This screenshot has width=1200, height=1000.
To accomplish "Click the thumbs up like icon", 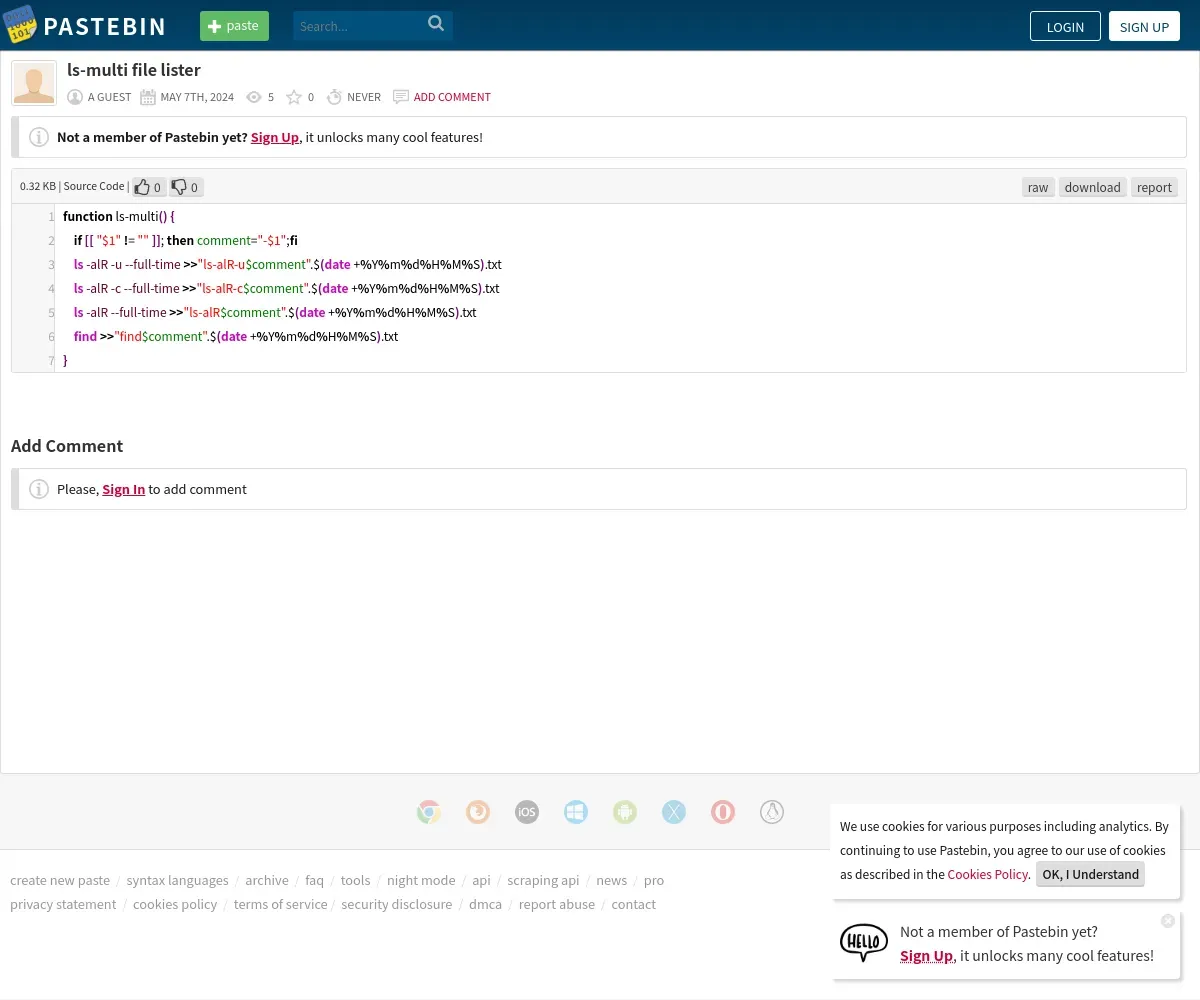I will pyautogui.click(x=142, y=187).
